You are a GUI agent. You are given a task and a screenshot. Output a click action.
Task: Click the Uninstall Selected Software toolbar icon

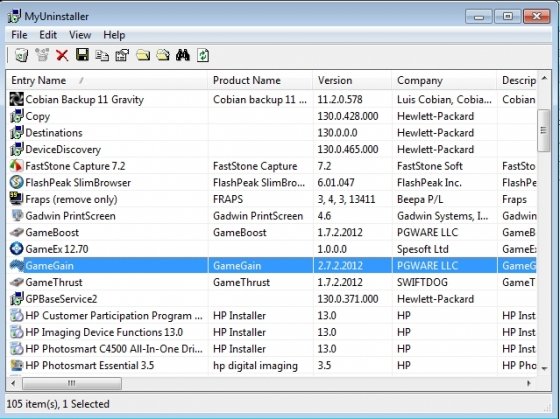tap(21, 55)
